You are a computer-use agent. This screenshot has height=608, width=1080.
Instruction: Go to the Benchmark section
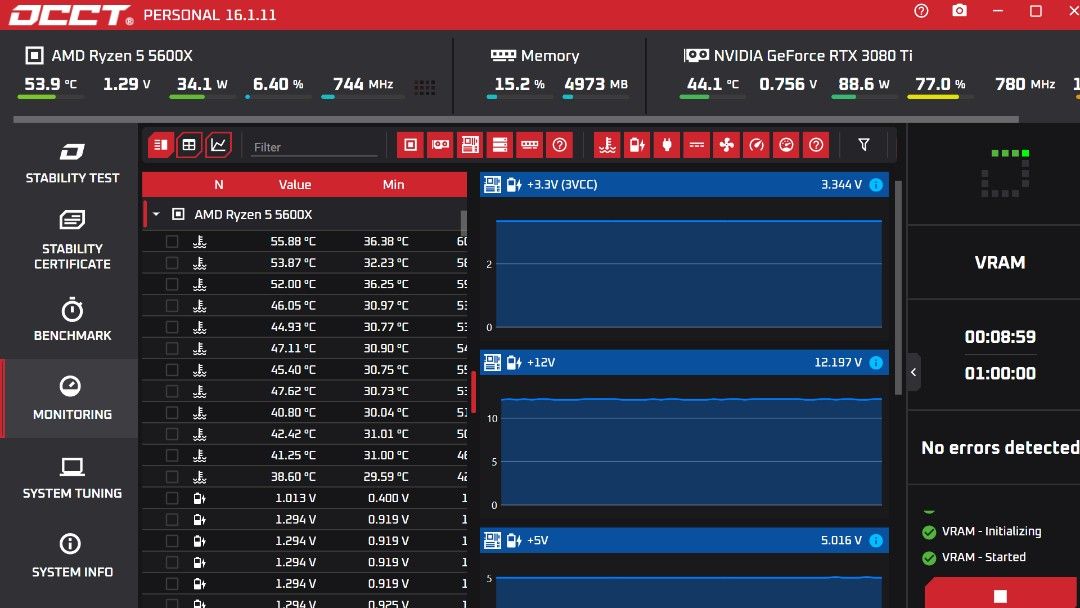(x=72, y=319)
